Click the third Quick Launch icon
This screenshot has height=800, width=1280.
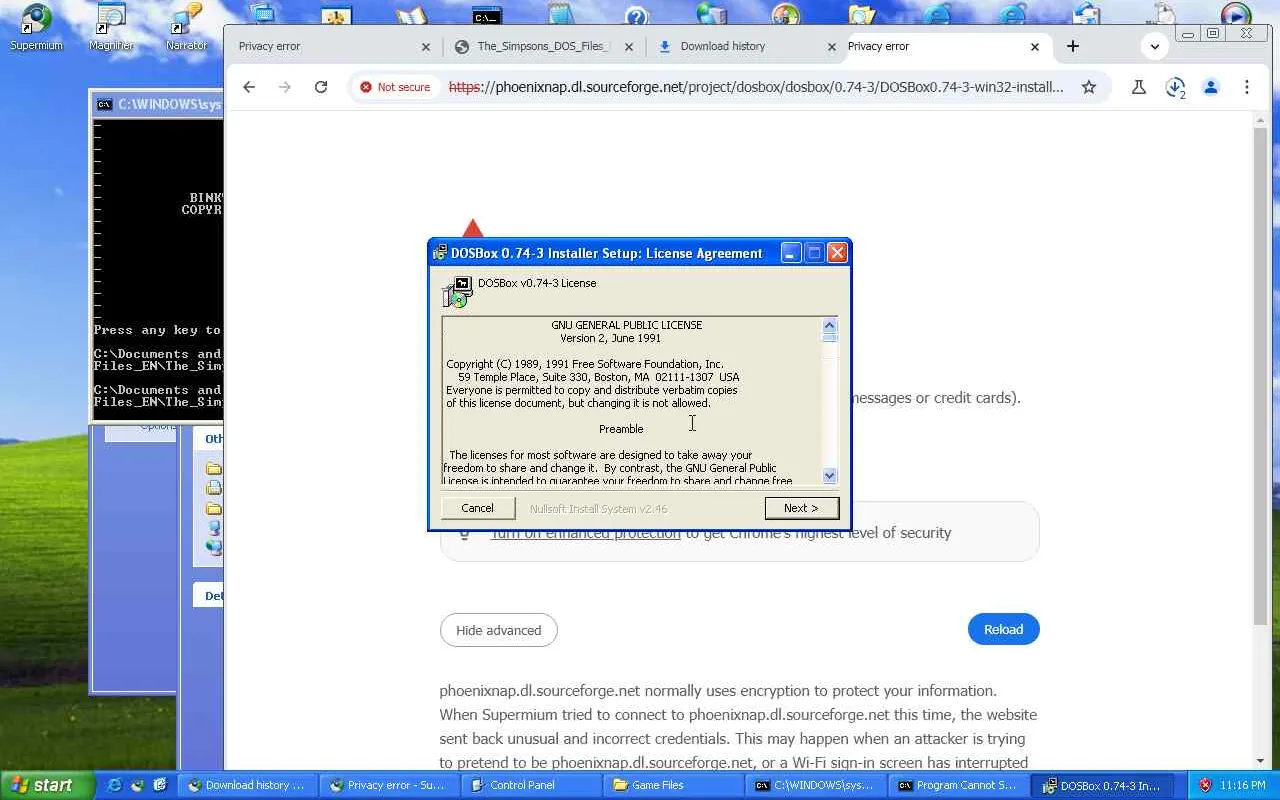tap(160, 785)
